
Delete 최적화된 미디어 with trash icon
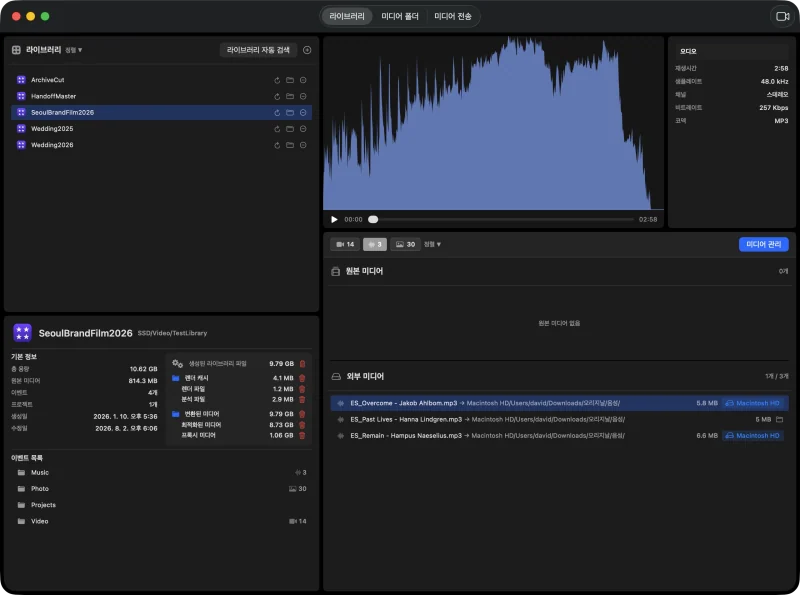[x=302, y=425]
